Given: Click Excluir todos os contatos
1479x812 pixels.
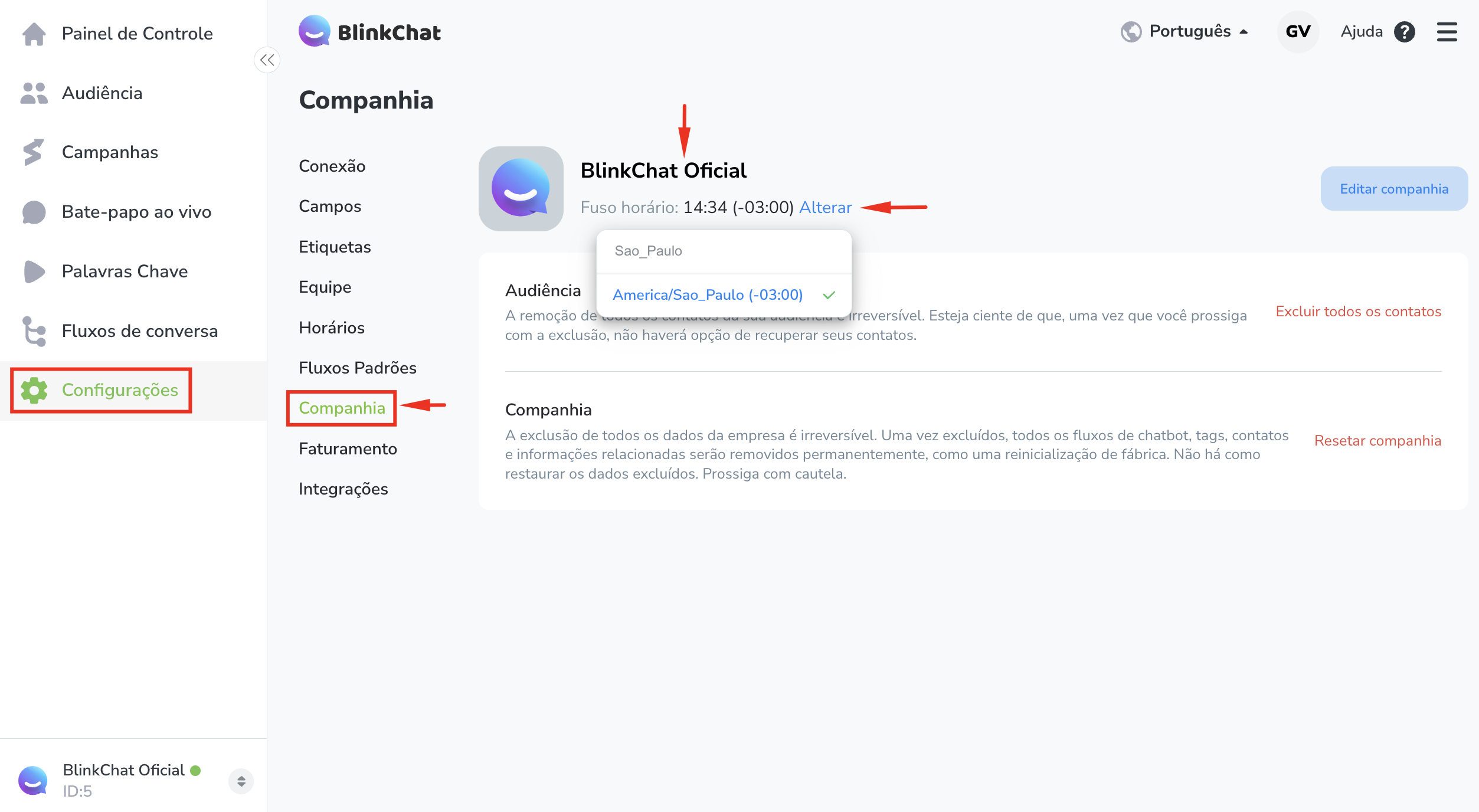Looking at the screenshot, I should tap(1358, 312).
